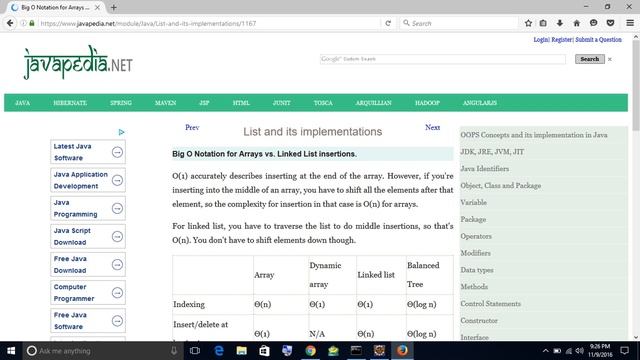Screen dimensions: 640x360
Task: Click the Submit a Question link
Action: coord(598,40)
